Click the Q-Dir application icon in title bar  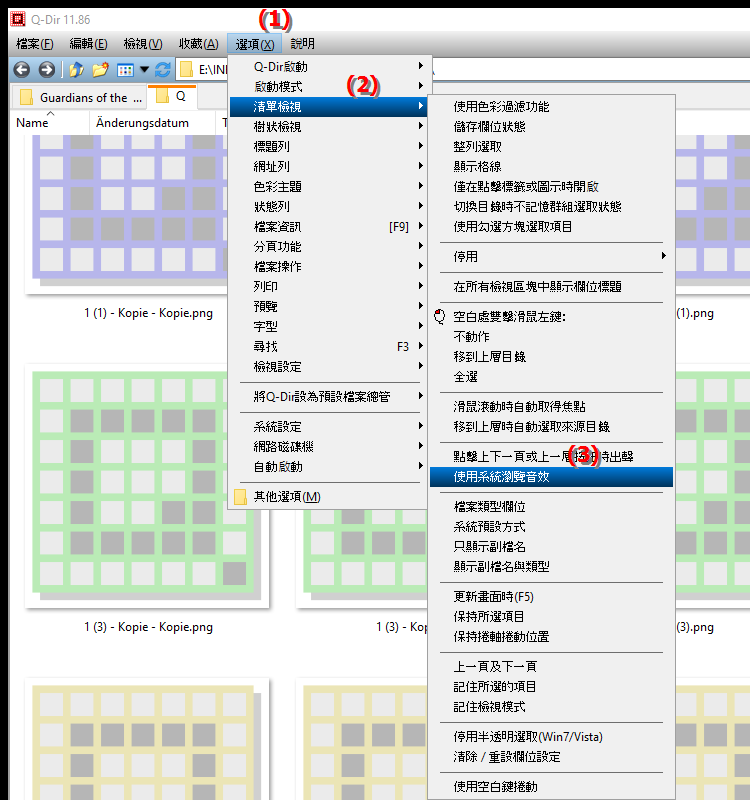coord(18,19)
